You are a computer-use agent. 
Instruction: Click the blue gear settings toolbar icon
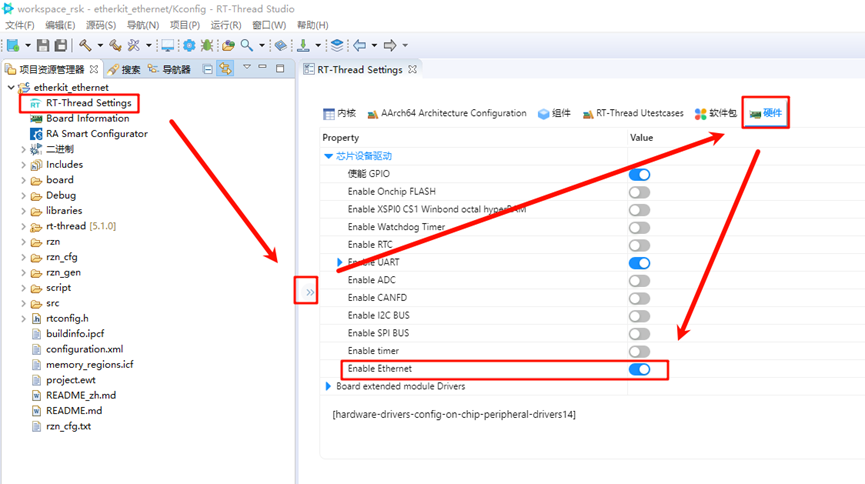coord(188,45)
